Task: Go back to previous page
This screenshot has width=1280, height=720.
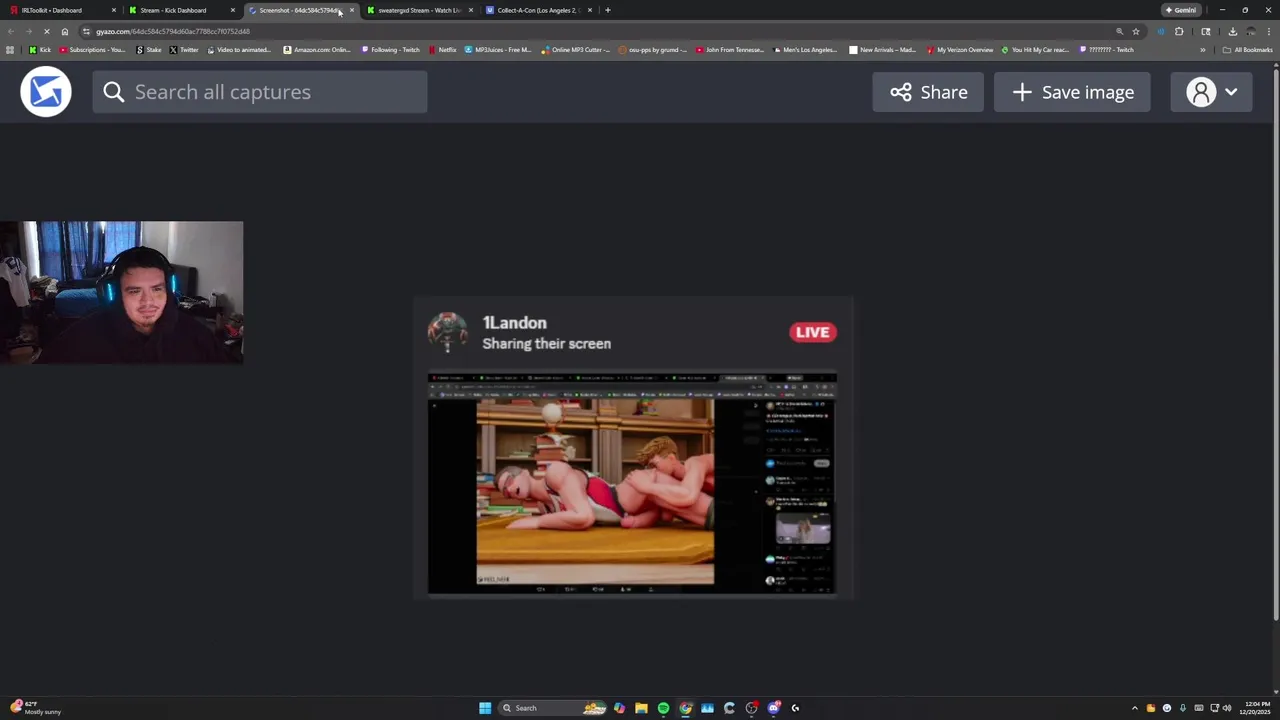Action: (10, 31)
